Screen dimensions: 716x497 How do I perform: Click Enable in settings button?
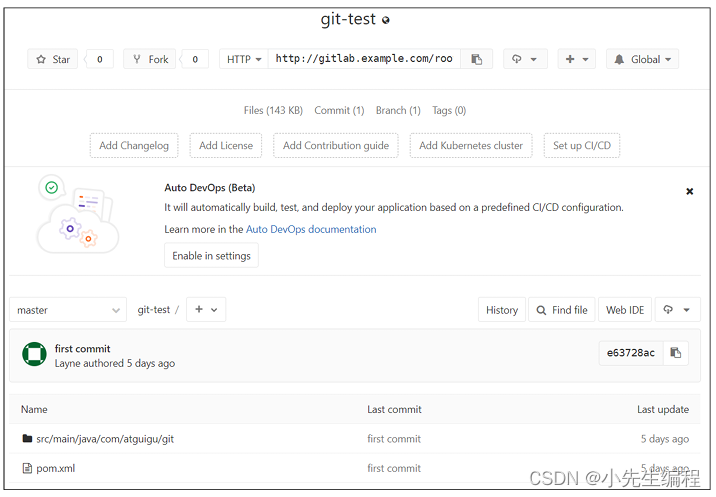coord(211,255)
